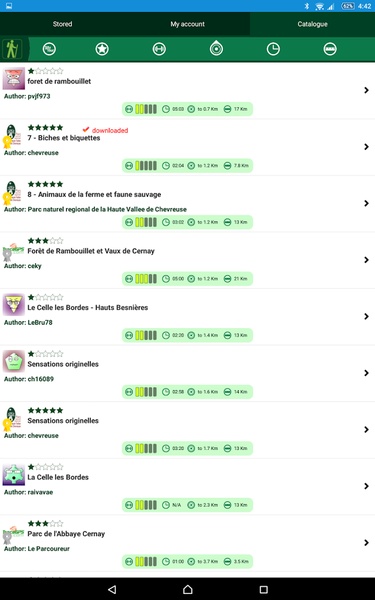This screenshot has width=375, height=600.
Task: Select the Catalogue tab
Action: click(313, 24)
